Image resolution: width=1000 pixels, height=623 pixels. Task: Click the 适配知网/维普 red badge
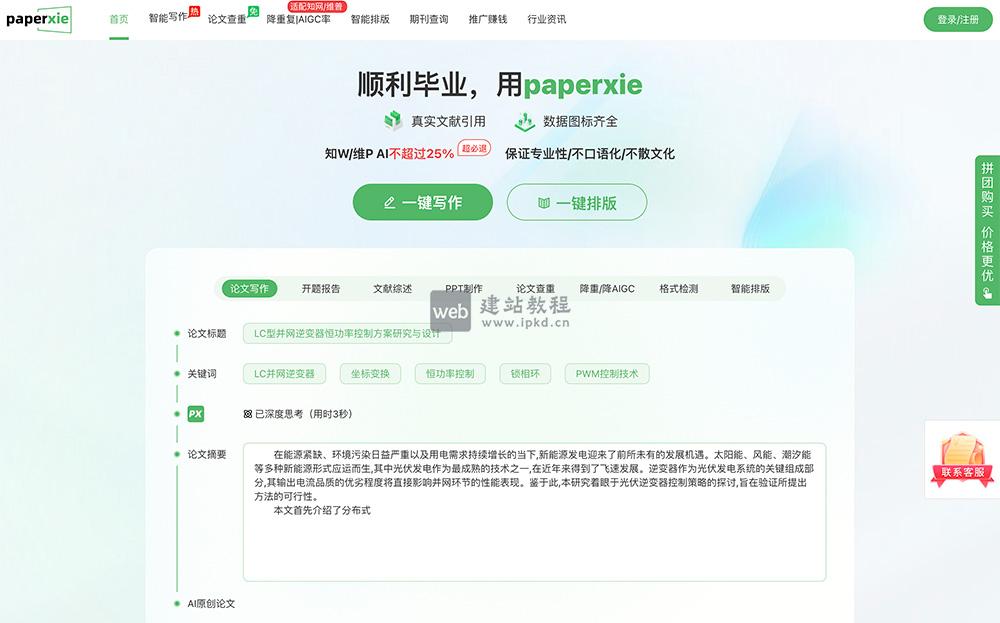317,6
